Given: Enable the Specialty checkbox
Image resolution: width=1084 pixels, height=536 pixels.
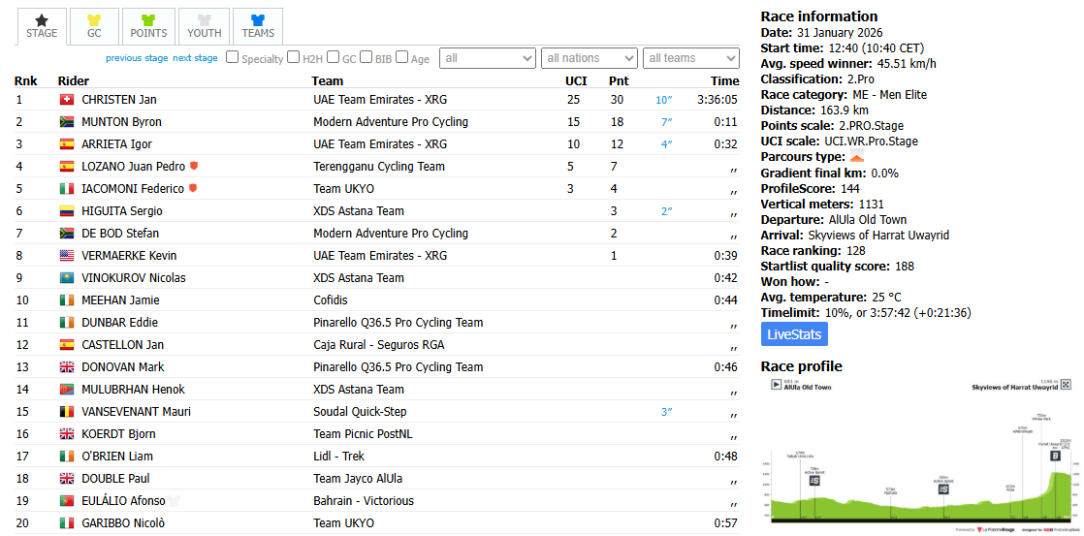Looking at the screenshot, I should [233, 57].
